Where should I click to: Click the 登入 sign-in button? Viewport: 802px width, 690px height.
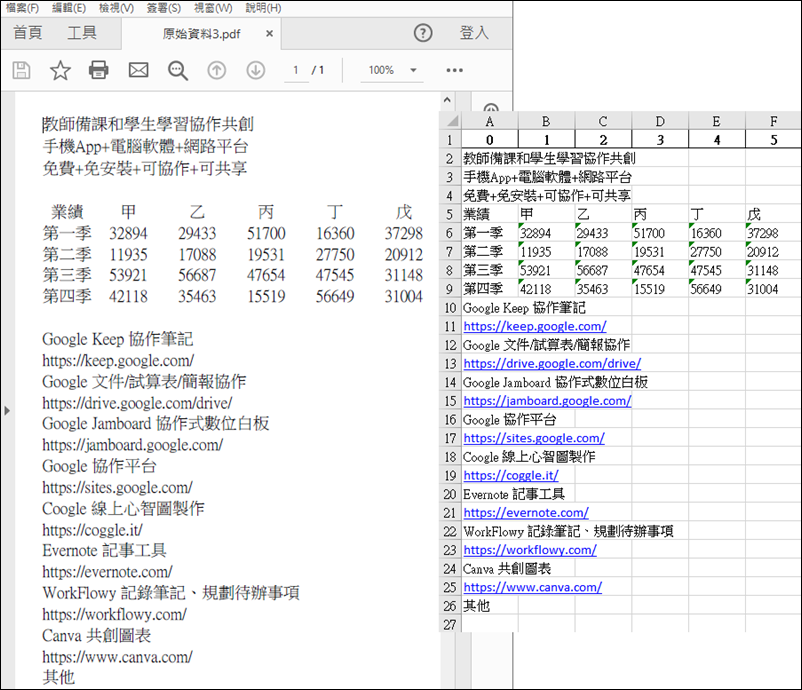pos(474,33)
